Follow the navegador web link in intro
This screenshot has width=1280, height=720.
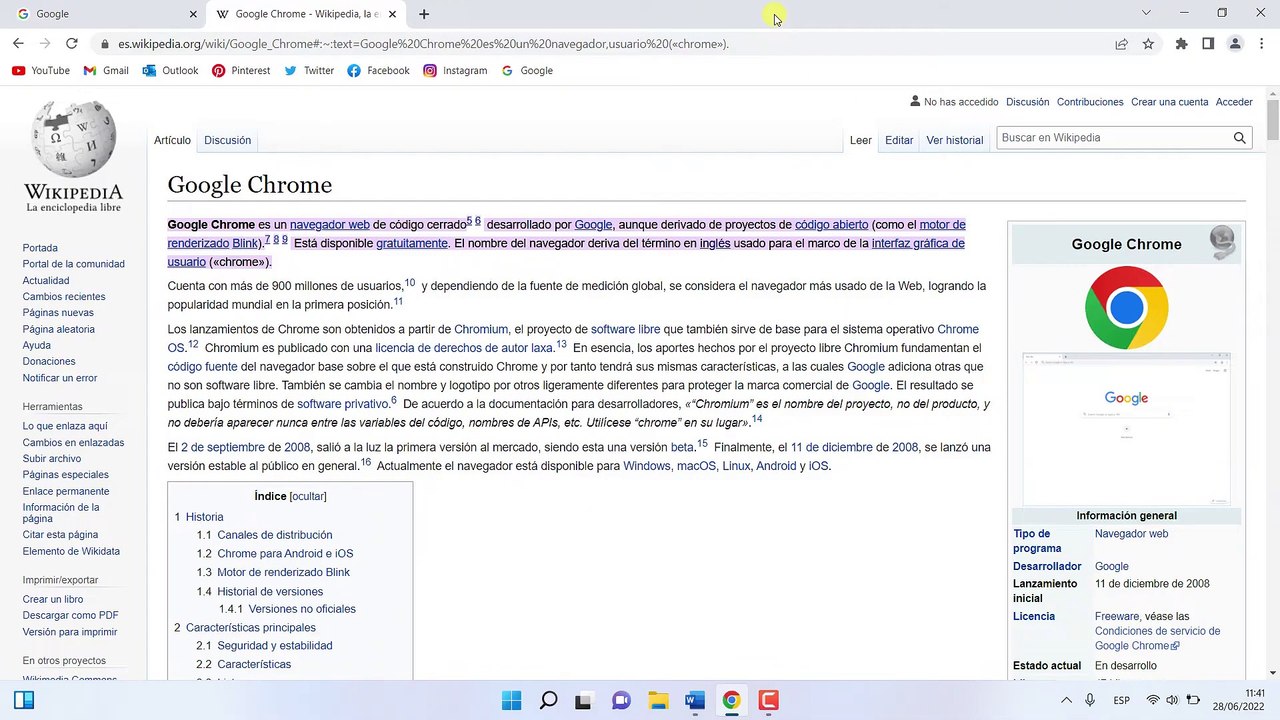click(330, 225)
